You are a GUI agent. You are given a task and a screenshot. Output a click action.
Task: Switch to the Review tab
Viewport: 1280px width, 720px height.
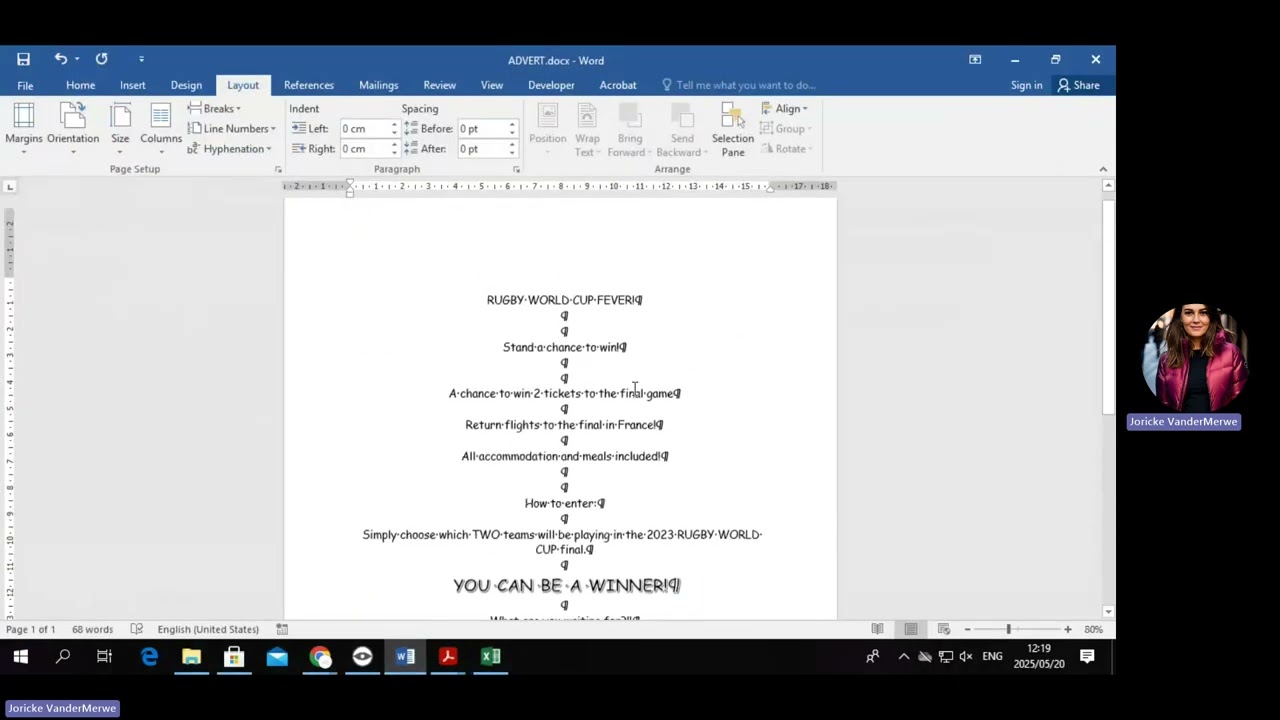(440, 85)
